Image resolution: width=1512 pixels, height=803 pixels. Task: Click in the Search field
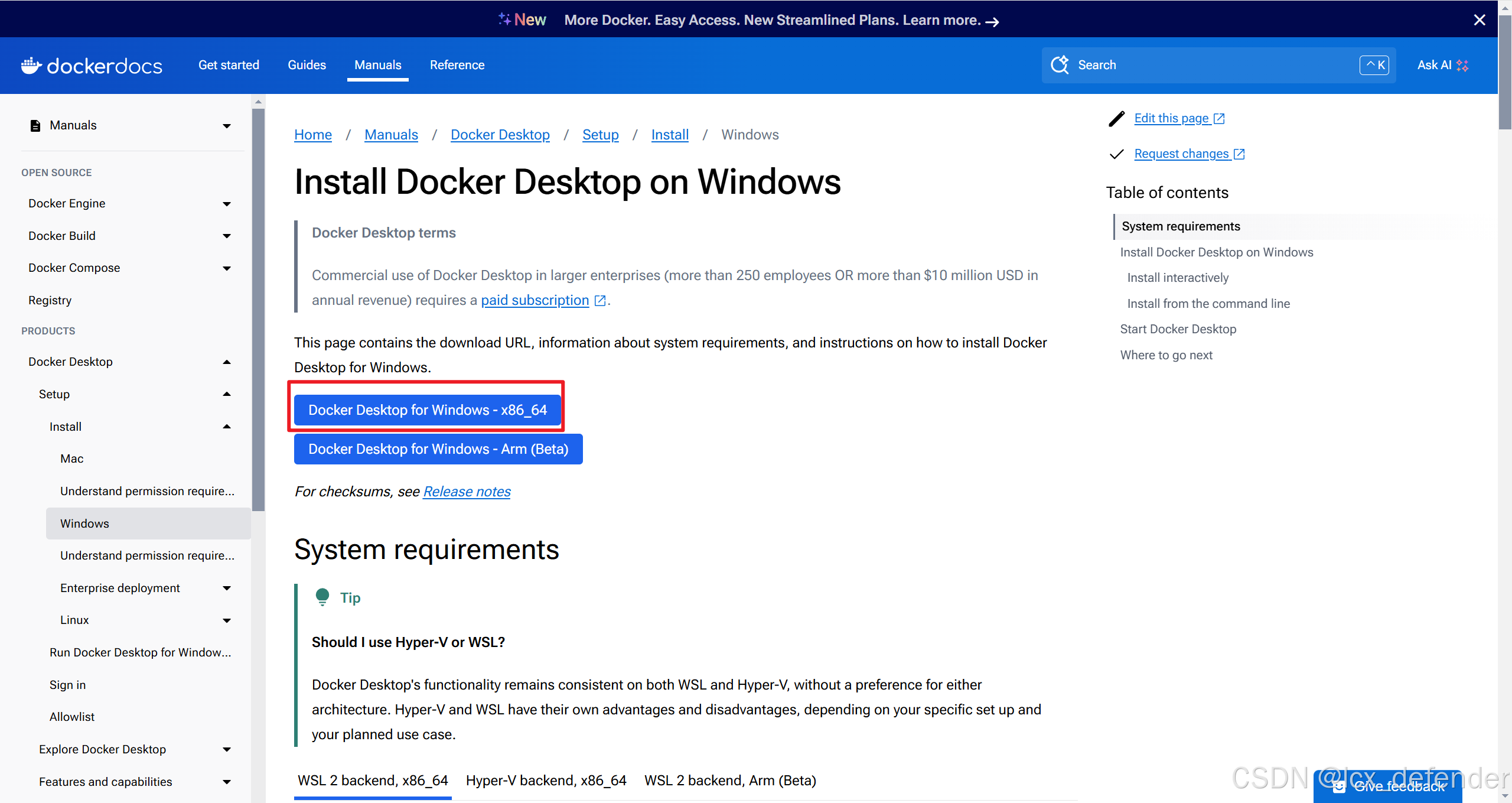[x=1218, y=65]
